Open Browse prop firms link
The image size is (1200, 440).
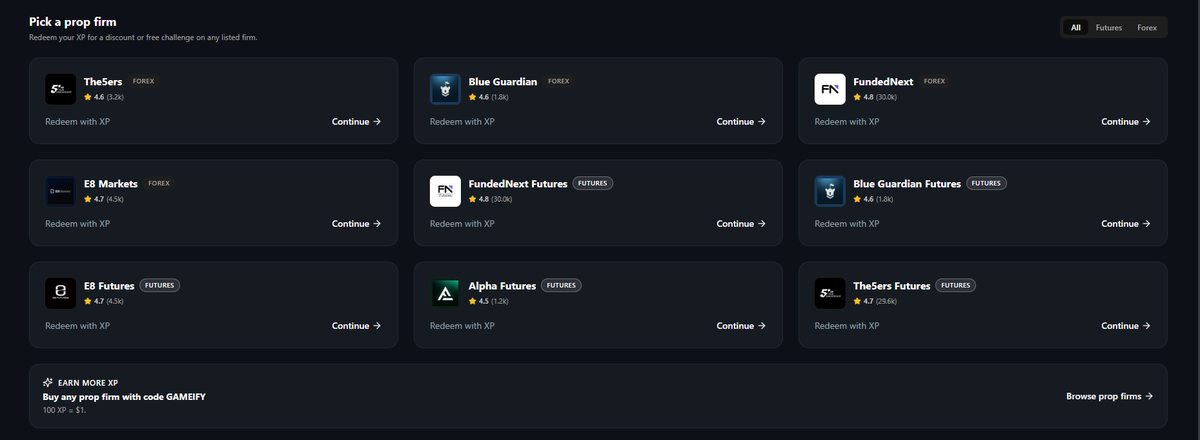click(x=1110, y=397)
